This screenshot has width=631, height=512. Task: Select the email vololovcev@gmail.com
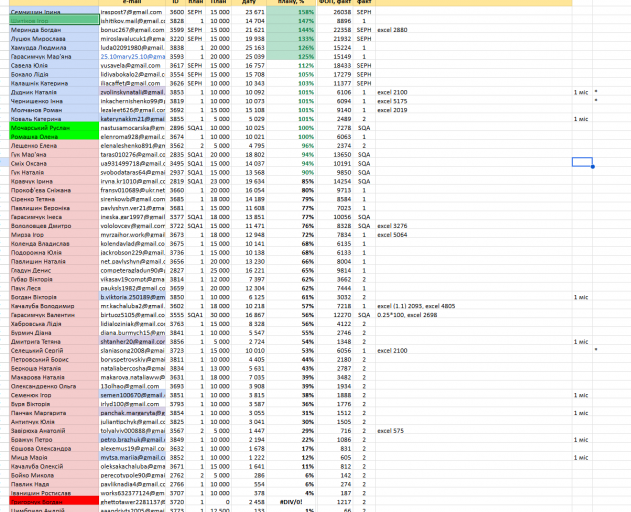(x=132, y=226)
